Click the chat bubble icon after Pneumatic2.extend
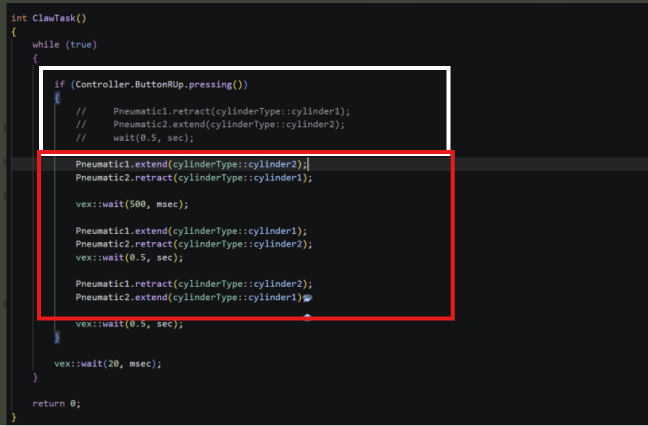Image resolution: width=648 pixels, height=426 pixels. pos(307,298)
